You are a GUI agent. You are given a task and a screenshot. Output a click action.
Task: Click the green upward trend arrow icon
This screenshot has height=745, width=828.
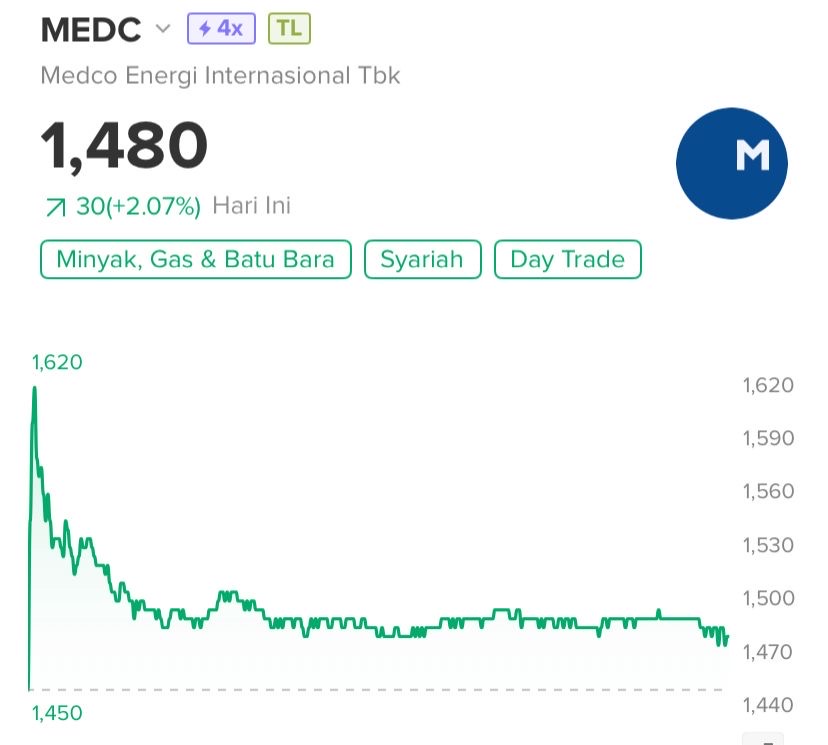tap(55, 208)
